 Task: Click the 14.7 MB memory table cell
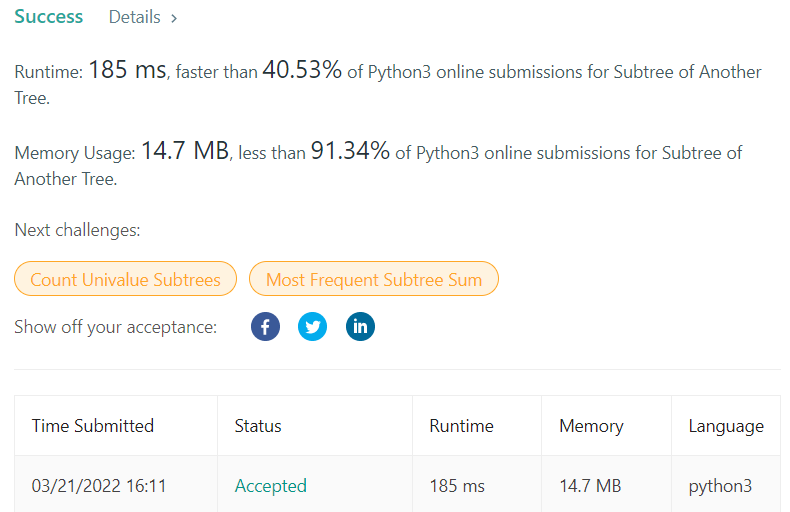coord(590,486)
